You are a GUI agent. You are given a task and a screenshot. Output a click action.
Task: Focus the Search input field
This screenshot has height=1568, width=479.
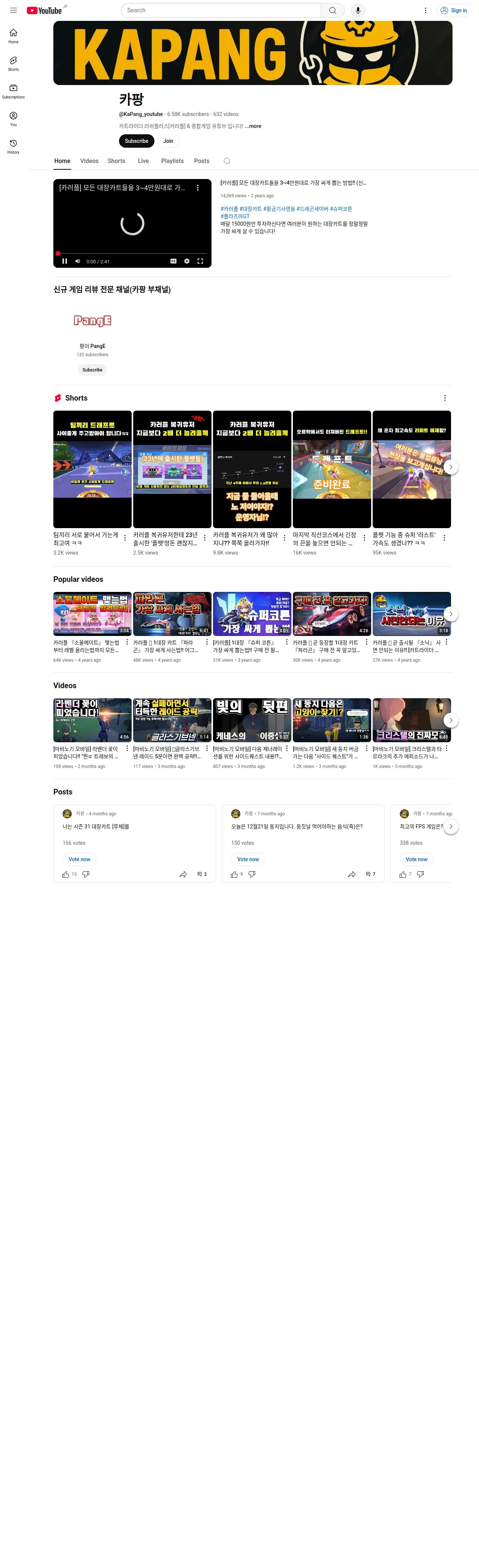click(x=221, y=10)
